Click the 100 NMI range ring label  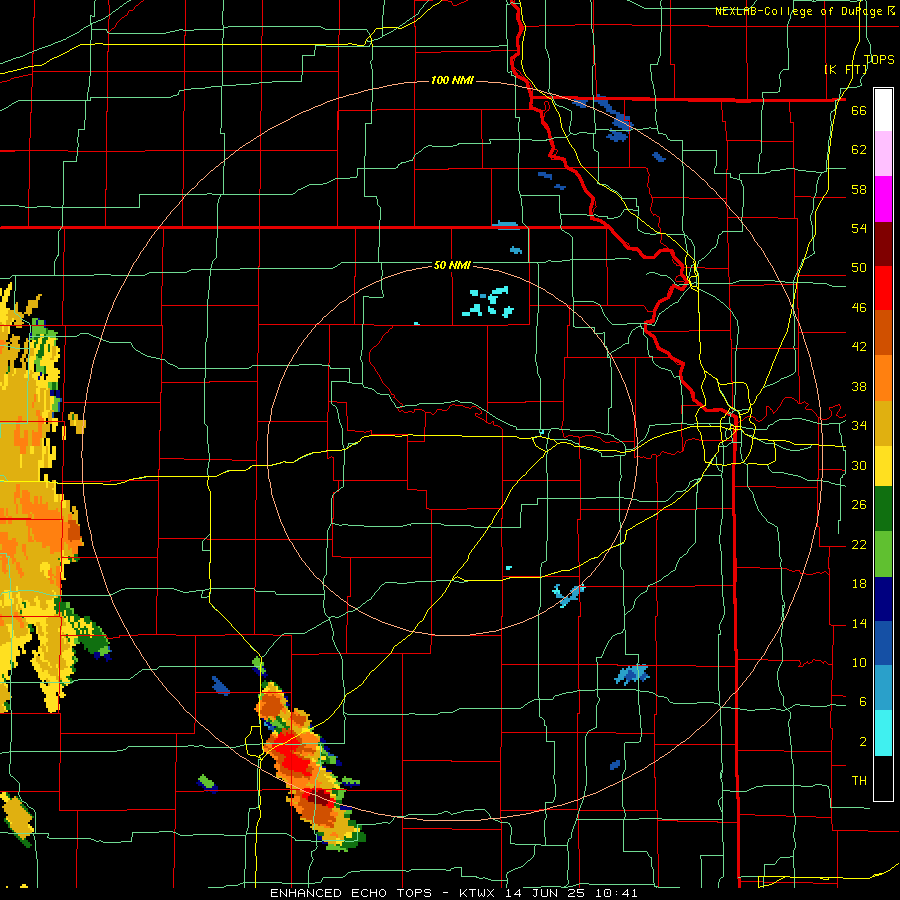[452, 80]
